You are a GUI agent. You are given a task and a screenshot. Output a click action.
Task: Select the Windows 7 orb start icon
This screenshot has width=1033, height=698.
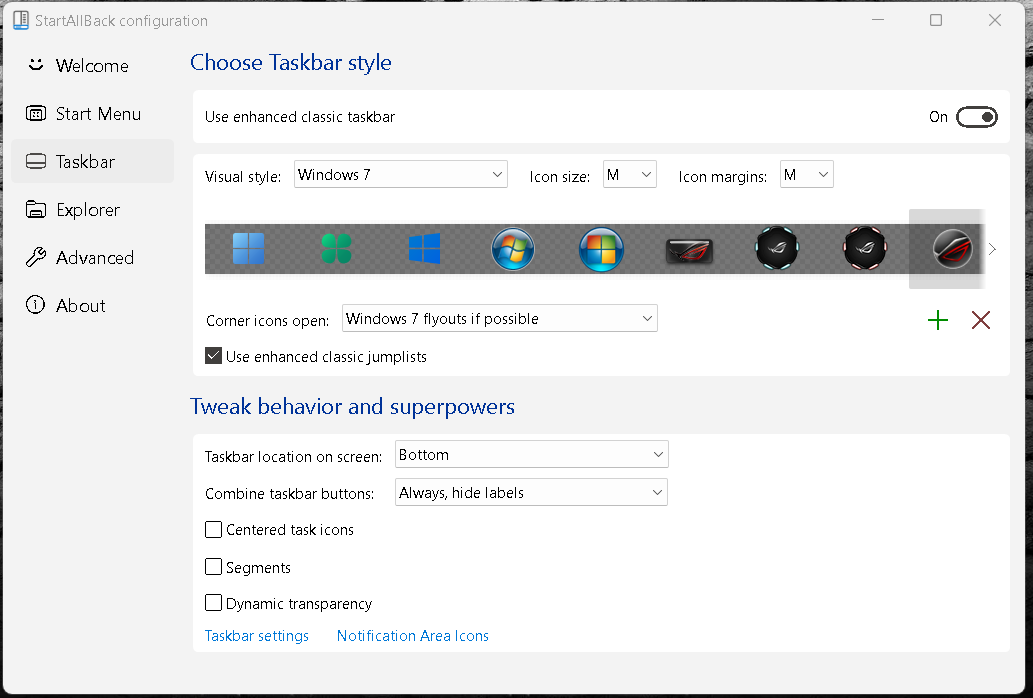[x=513, y=249]
